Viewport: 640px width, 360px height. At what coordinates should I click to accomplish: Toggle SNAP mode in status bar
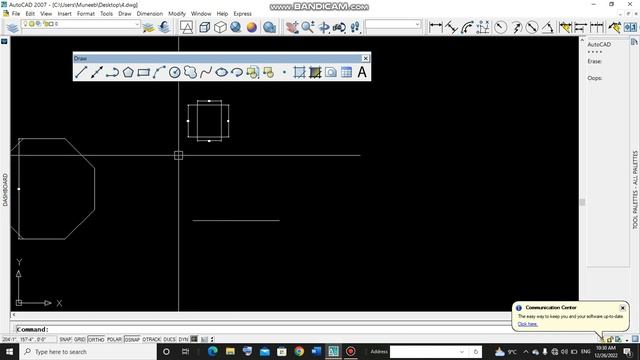pyautogui.click(x=65, y=339)
